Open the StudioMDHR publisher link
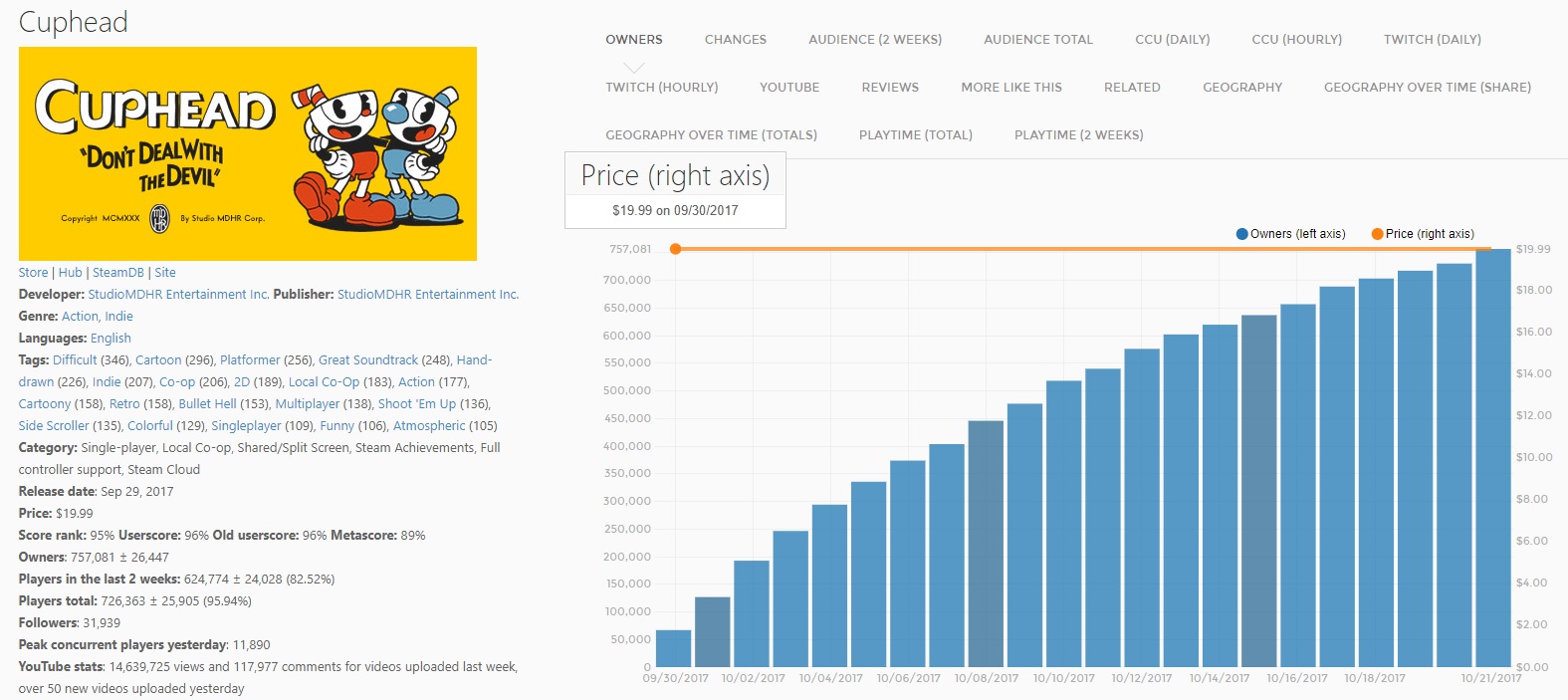This screenshot has height=700, width=1568. tap(428, 295)
